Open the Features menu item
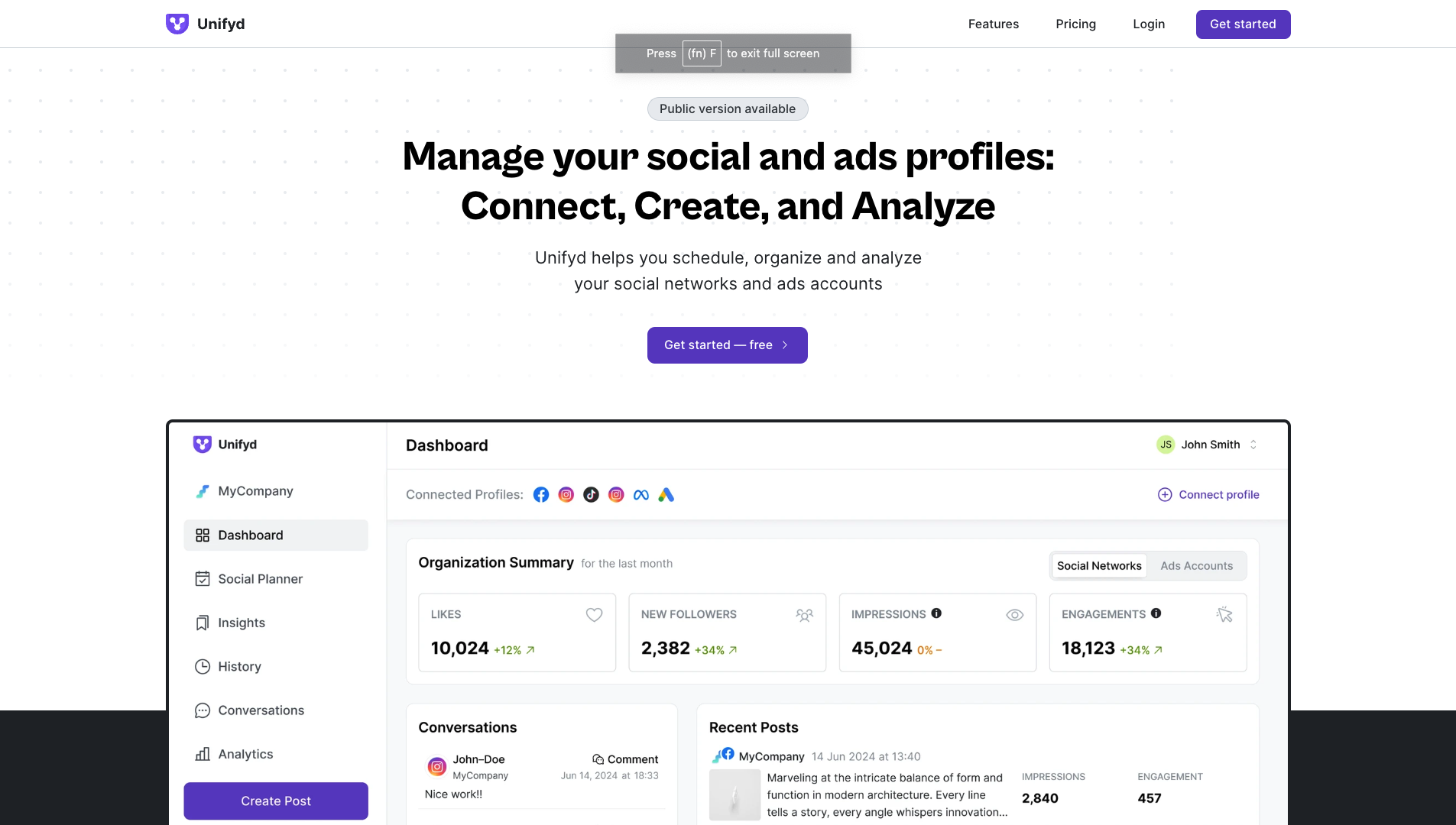Image resolution: width=1456 pixels, height=825 pixels. (x=993, y=24)
